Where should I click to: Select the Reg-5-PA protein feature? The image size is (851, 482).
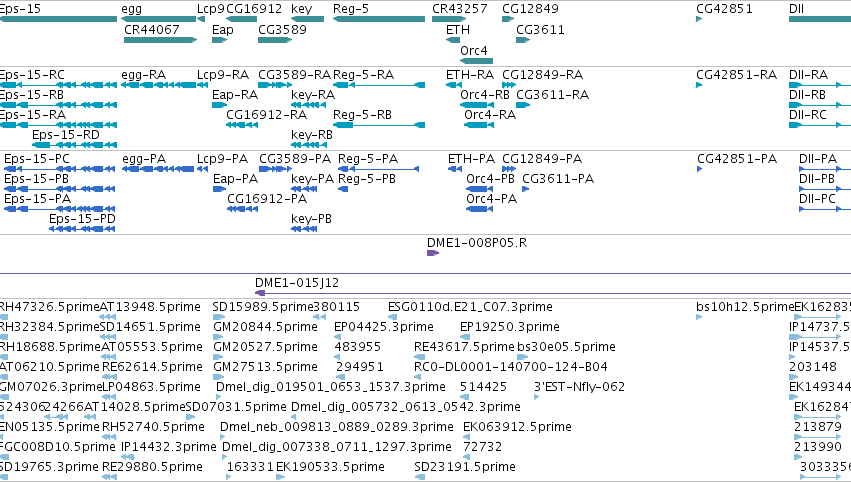click(378, 169)
